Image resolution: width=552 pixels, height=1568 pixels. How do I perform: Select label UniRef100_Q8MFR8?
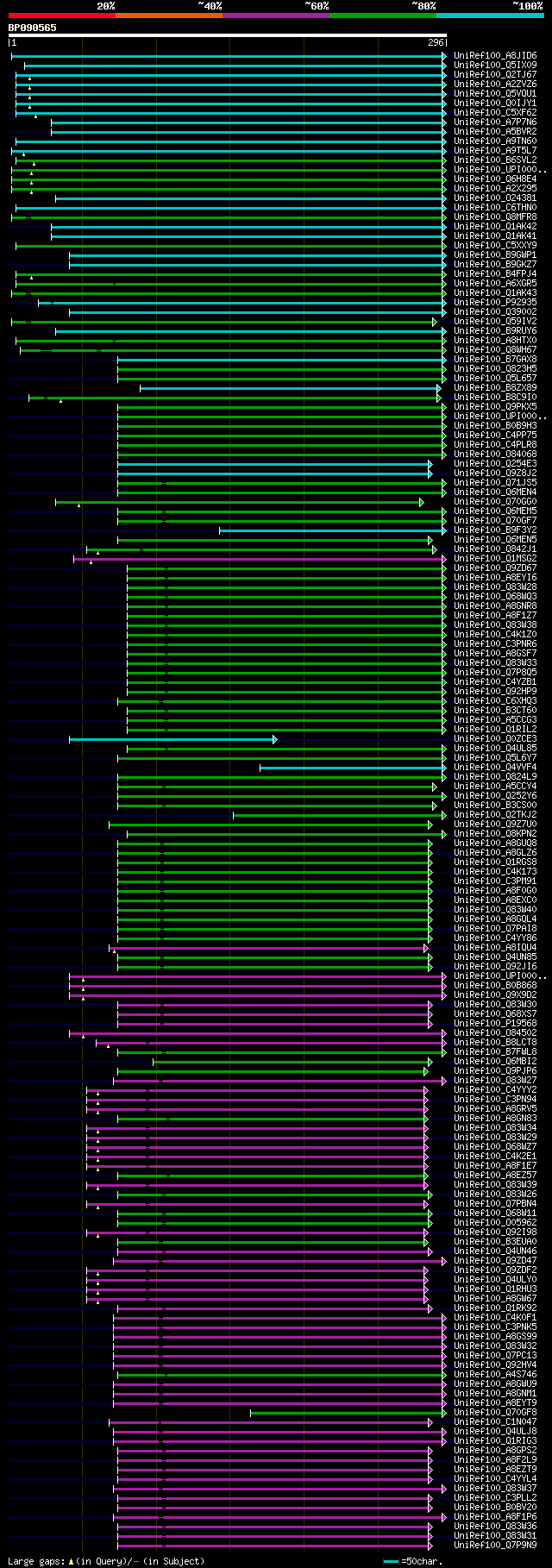pyautogui.click(x=495, y=217)
